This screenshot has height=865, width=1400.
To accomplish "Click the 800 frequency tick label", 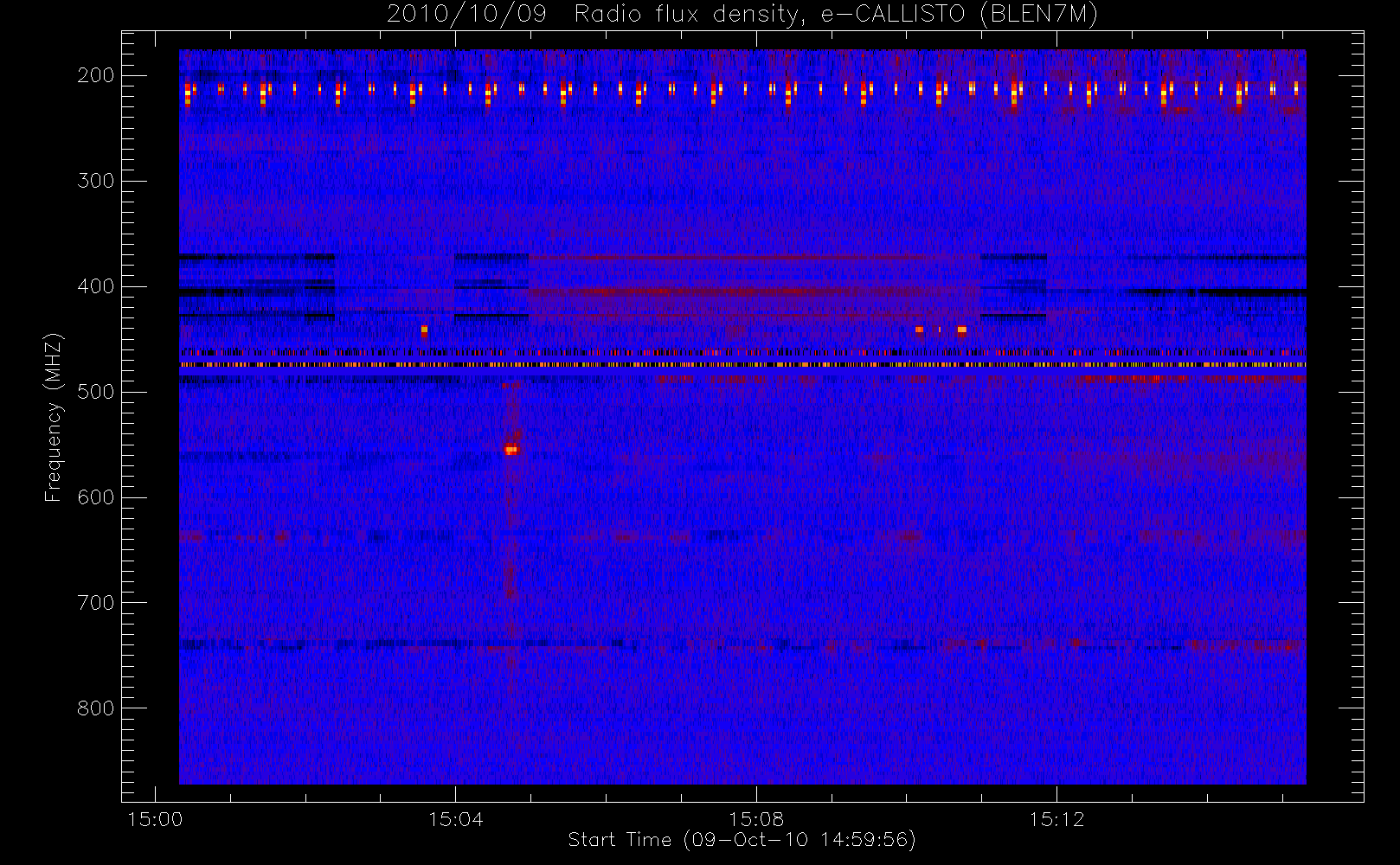I will 96,708.
